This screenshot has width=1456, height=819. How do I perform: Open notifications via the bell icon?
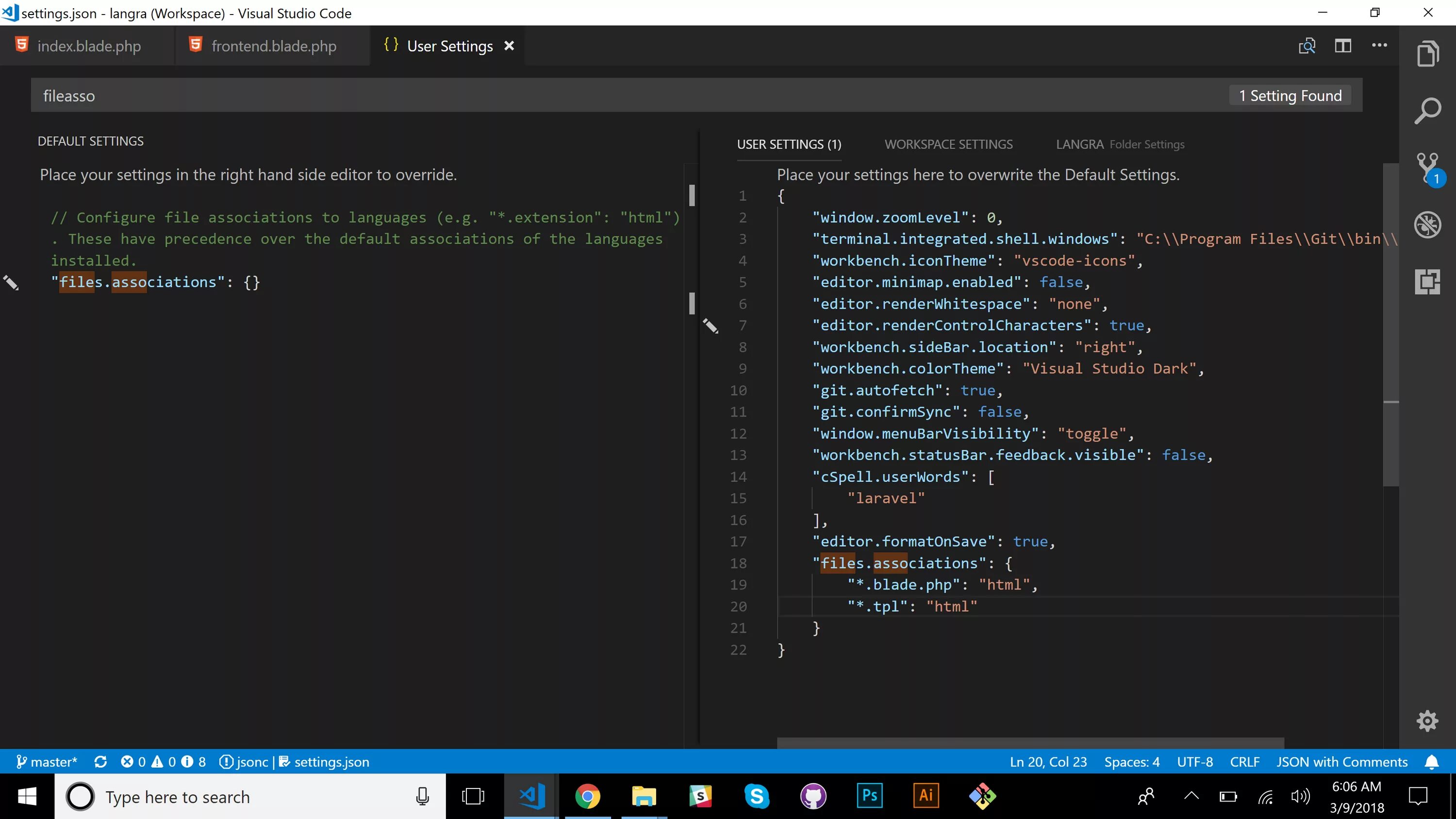tap(1432, 762)
